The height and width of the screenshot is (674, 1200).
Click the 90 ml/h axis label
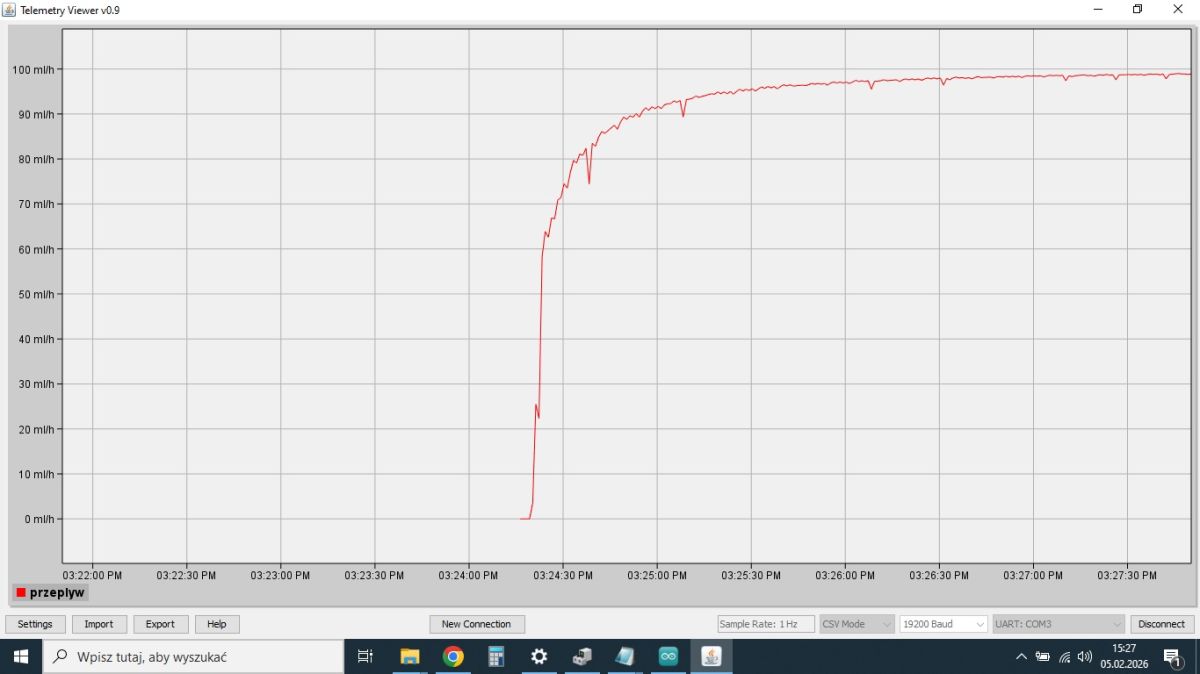tap(35, 114)
